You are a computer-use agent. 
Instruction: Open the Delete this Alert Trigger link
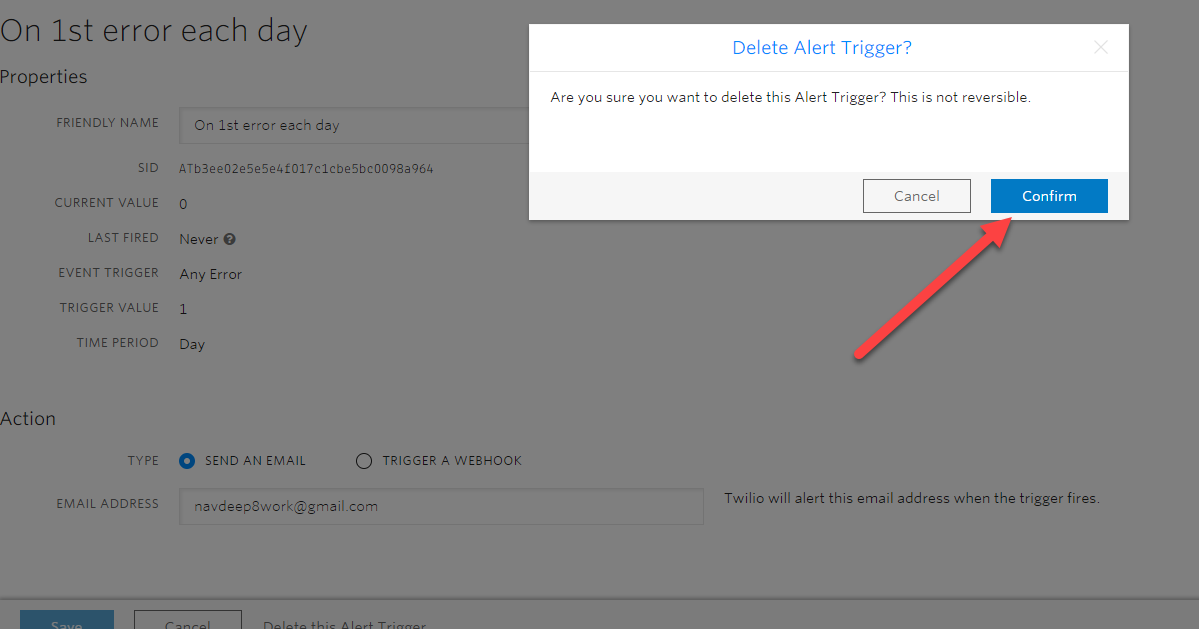coord(344,624)
